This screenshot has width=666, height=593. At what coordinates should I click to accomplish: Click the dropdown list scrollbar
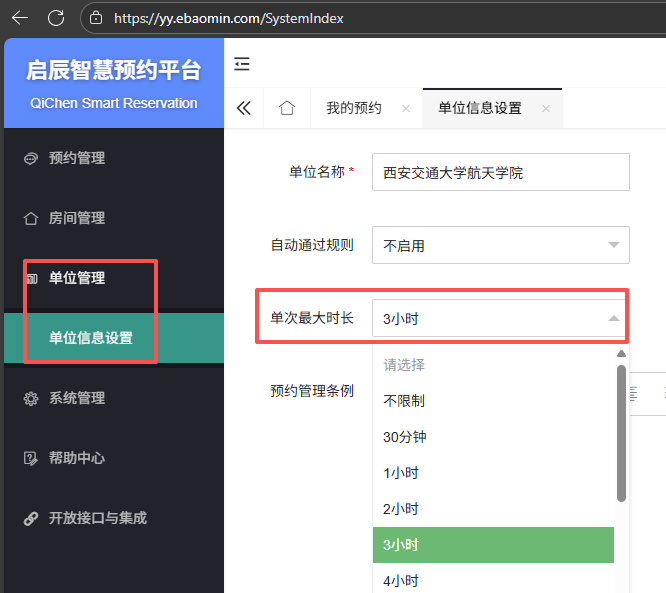[621, 430]
